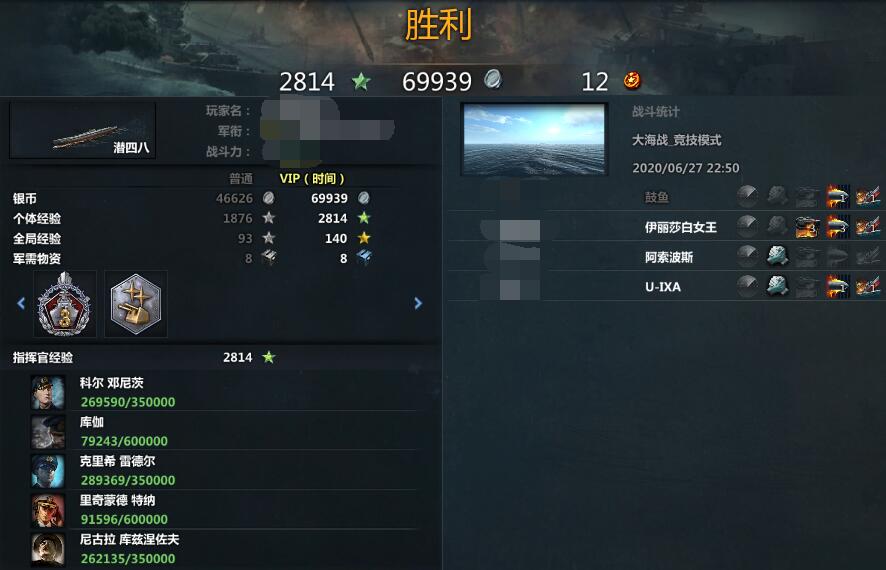Click the hexagonal gold cannon achievement badge
This screenshot has width=886, height=570.
(x=136, y=304)
